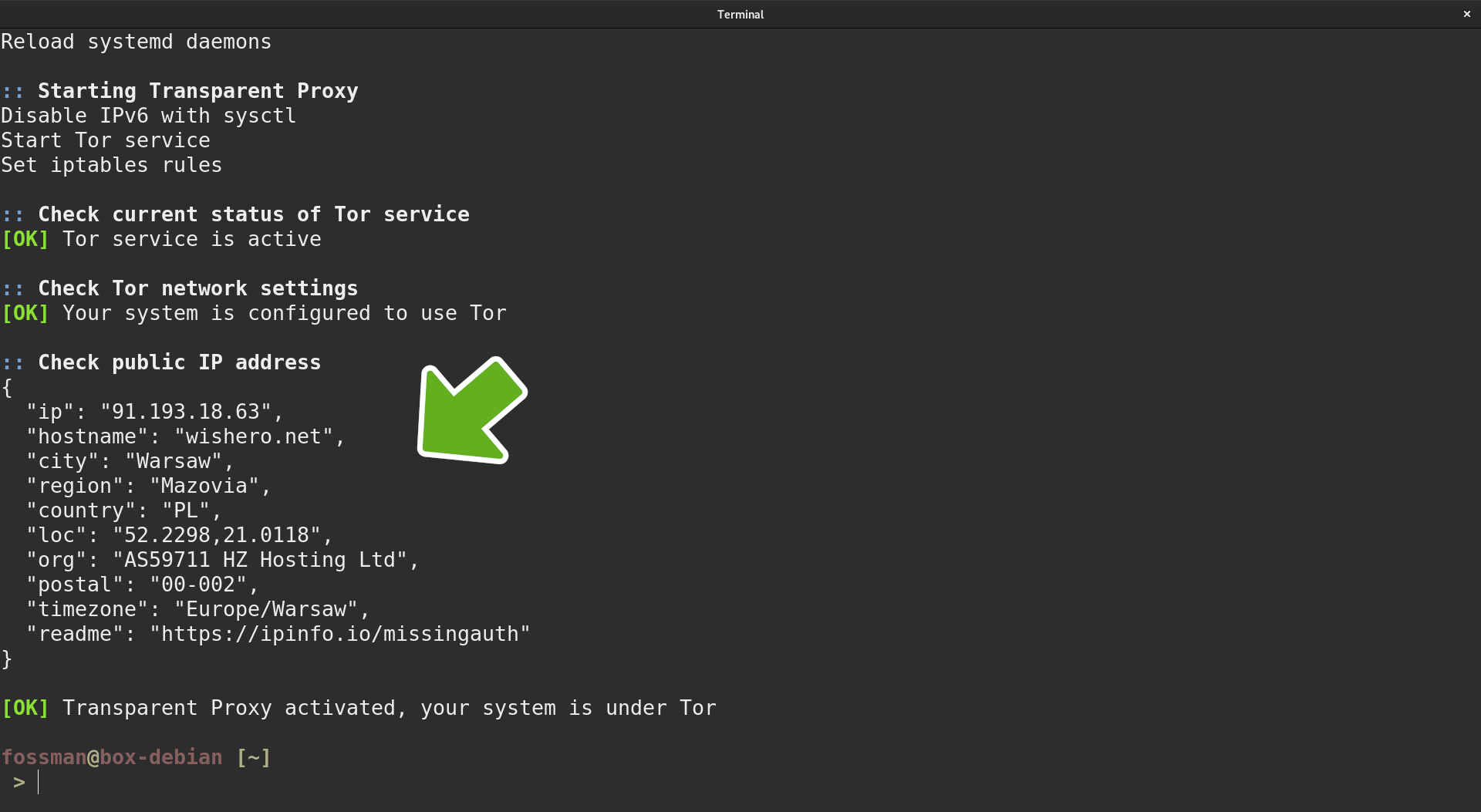
Task: Click the Reload systemd daemons line
Action: 136,42
